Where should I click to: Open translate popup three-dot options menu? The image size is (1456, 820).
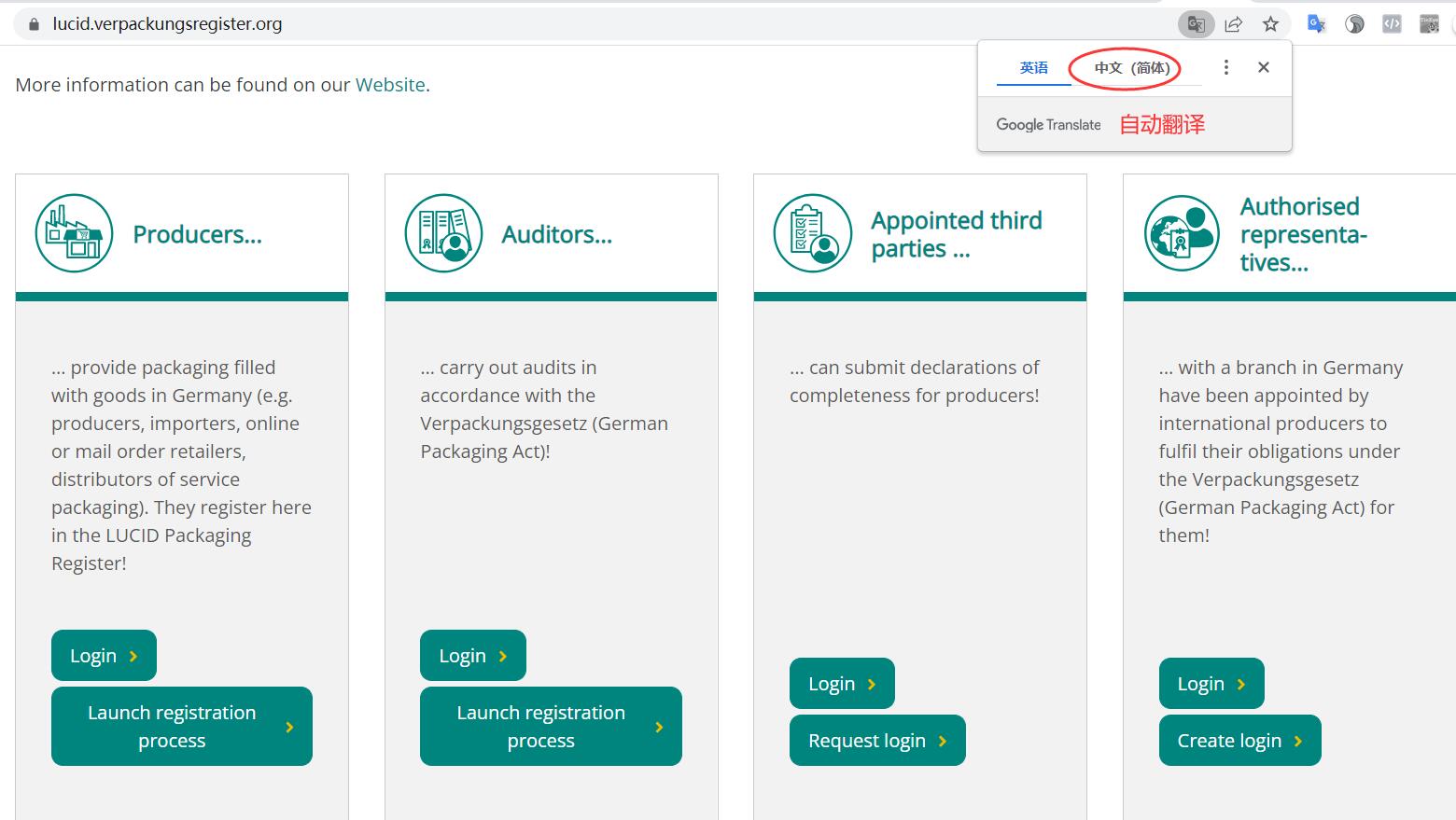coord(1226,67)
